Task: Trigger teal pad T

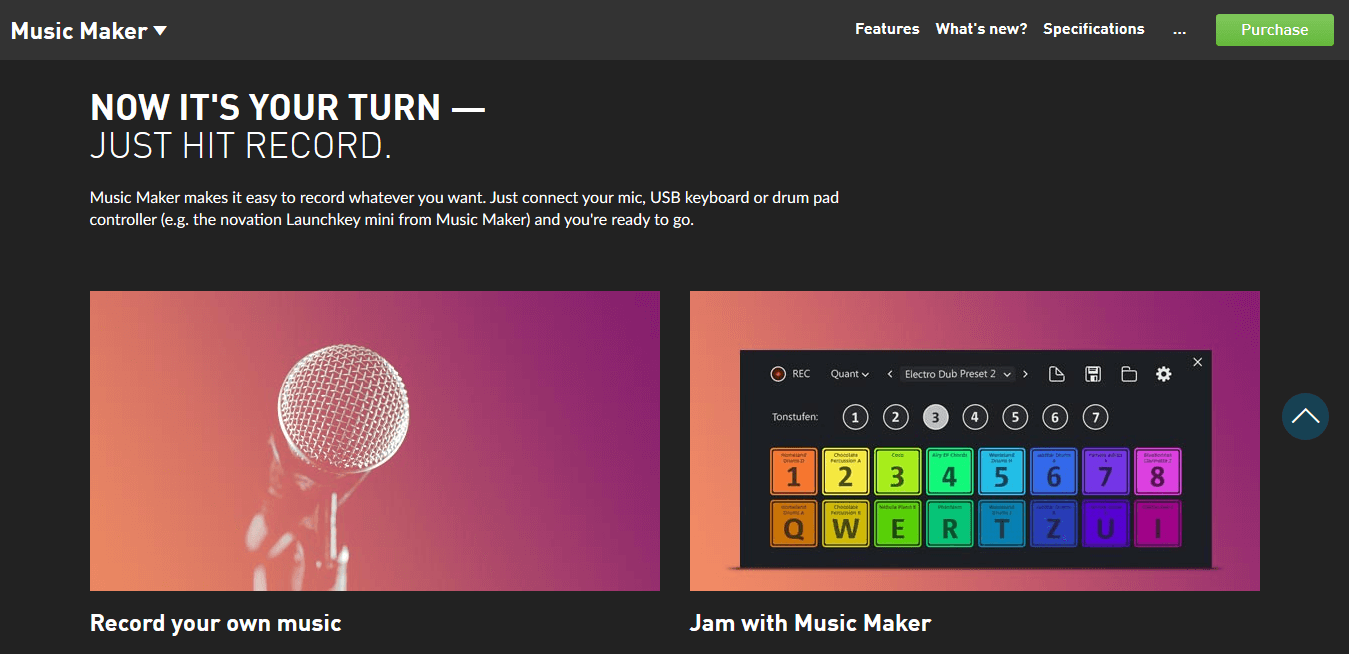Action: pyautogui.click(x=1002, y=524)
